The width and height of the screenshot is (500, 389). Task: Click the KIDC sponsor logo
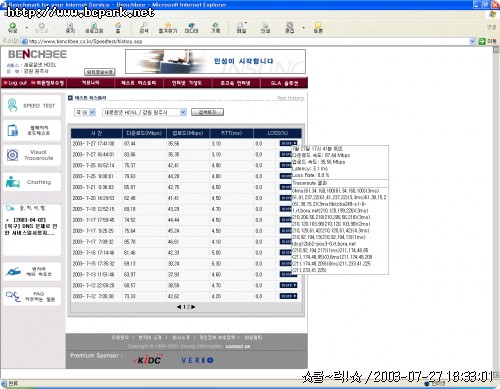pyautogui.click(x=147, y=360)
